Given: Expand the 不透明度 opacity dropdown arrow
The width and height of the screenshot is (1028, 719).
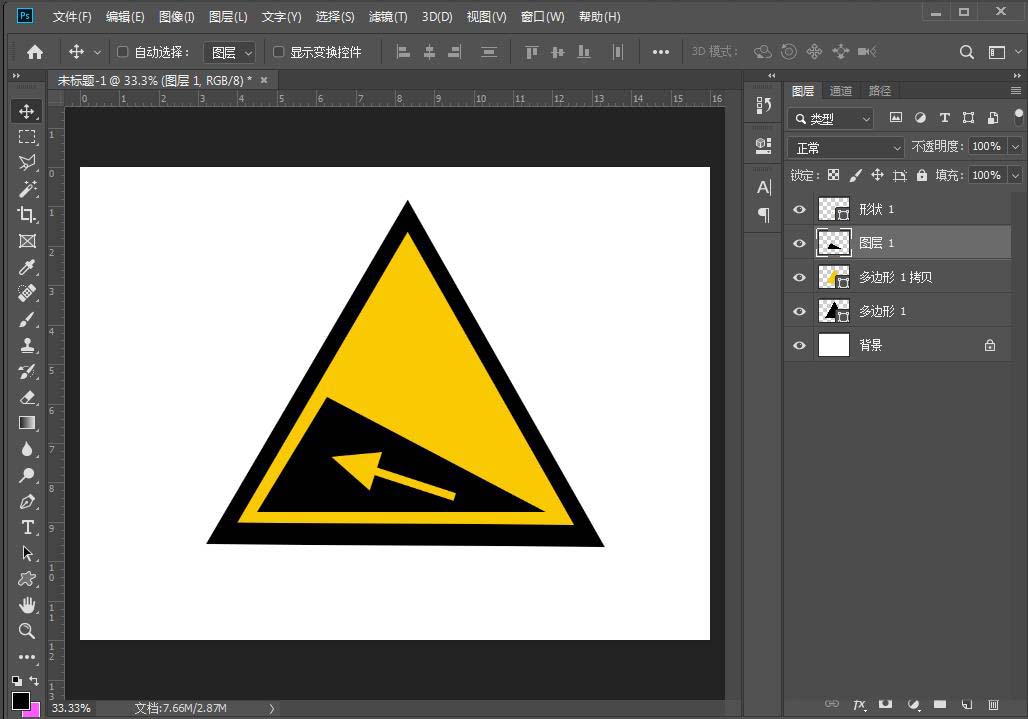Looking at the screenshot, I should pos(1015,147).
